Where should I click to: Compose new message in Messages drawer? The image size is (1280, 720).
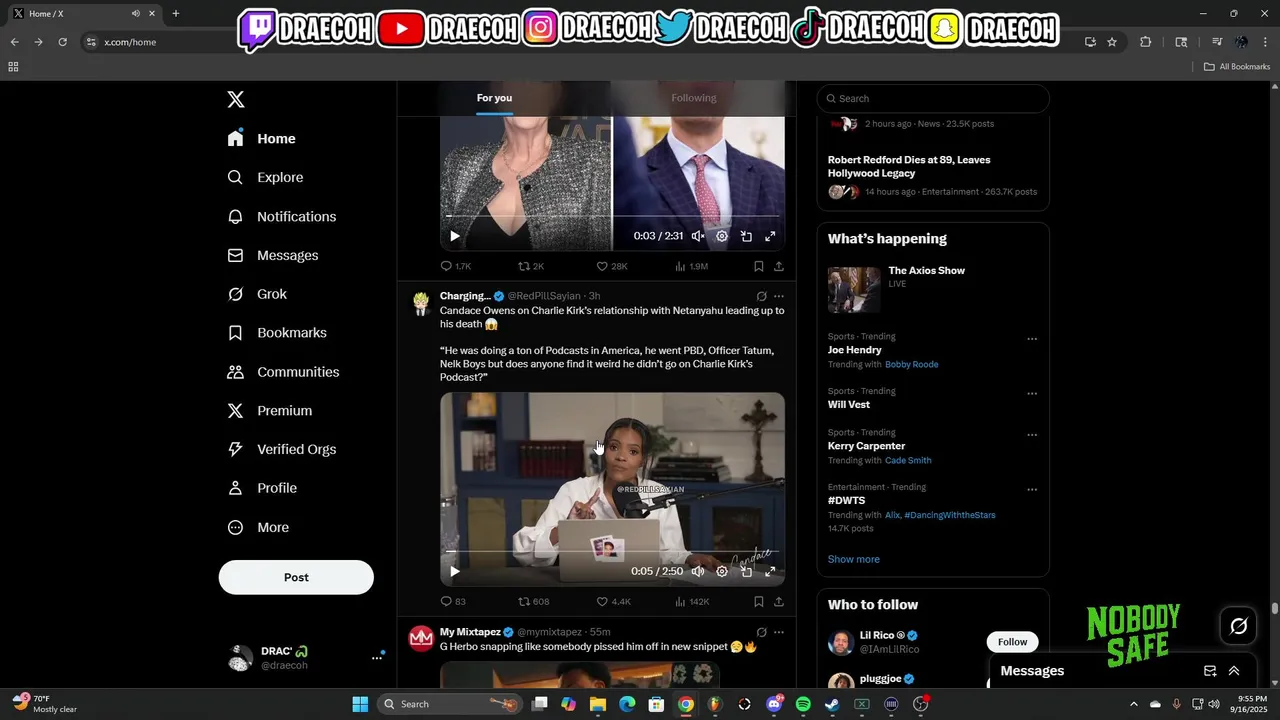1210,671
